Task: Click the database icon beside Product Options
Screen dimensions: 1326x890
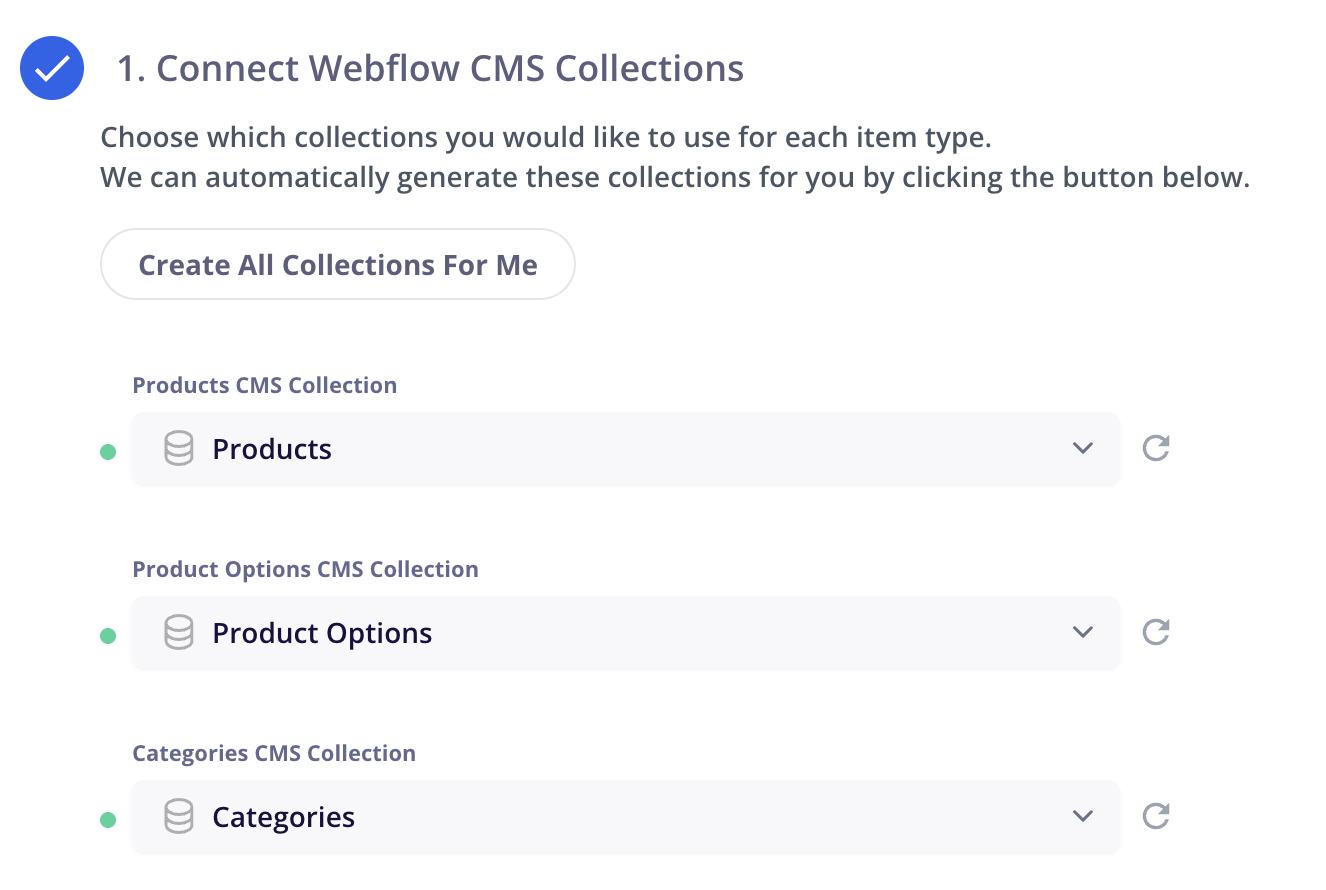Action: [178, 633]
